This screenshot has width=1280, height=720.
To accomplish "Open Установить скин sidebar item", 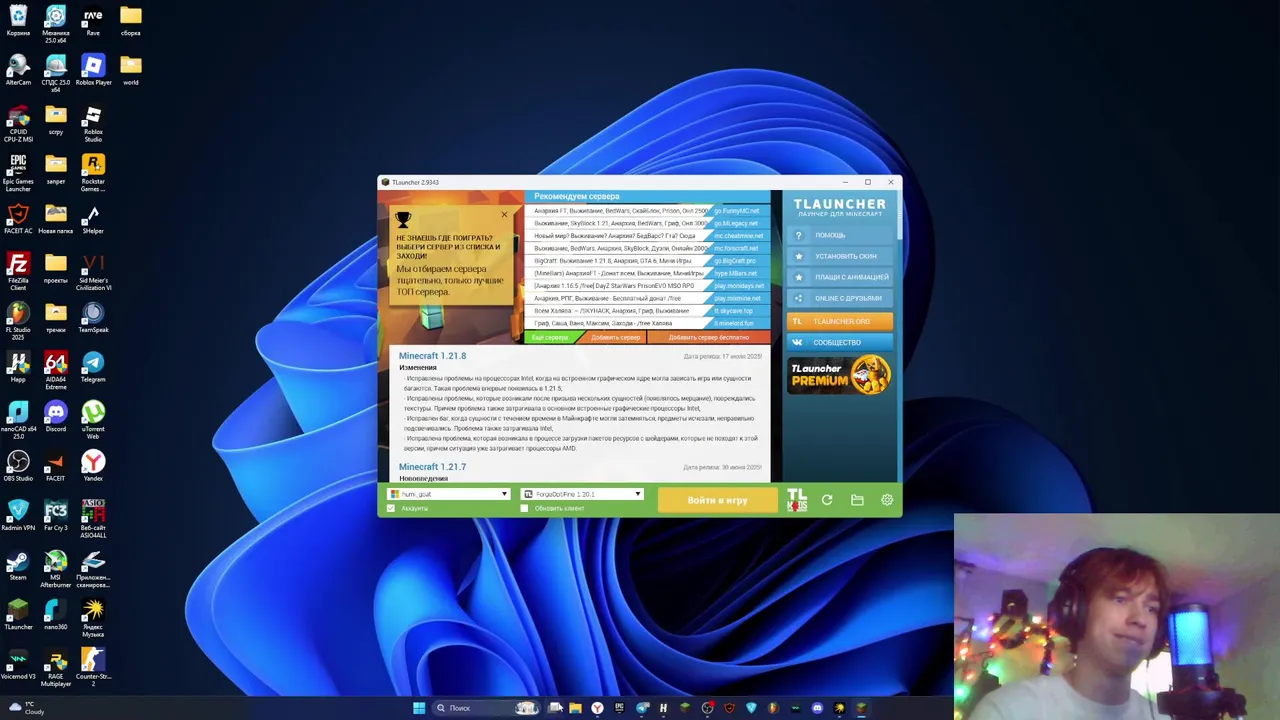I will (x=840, y=256).
